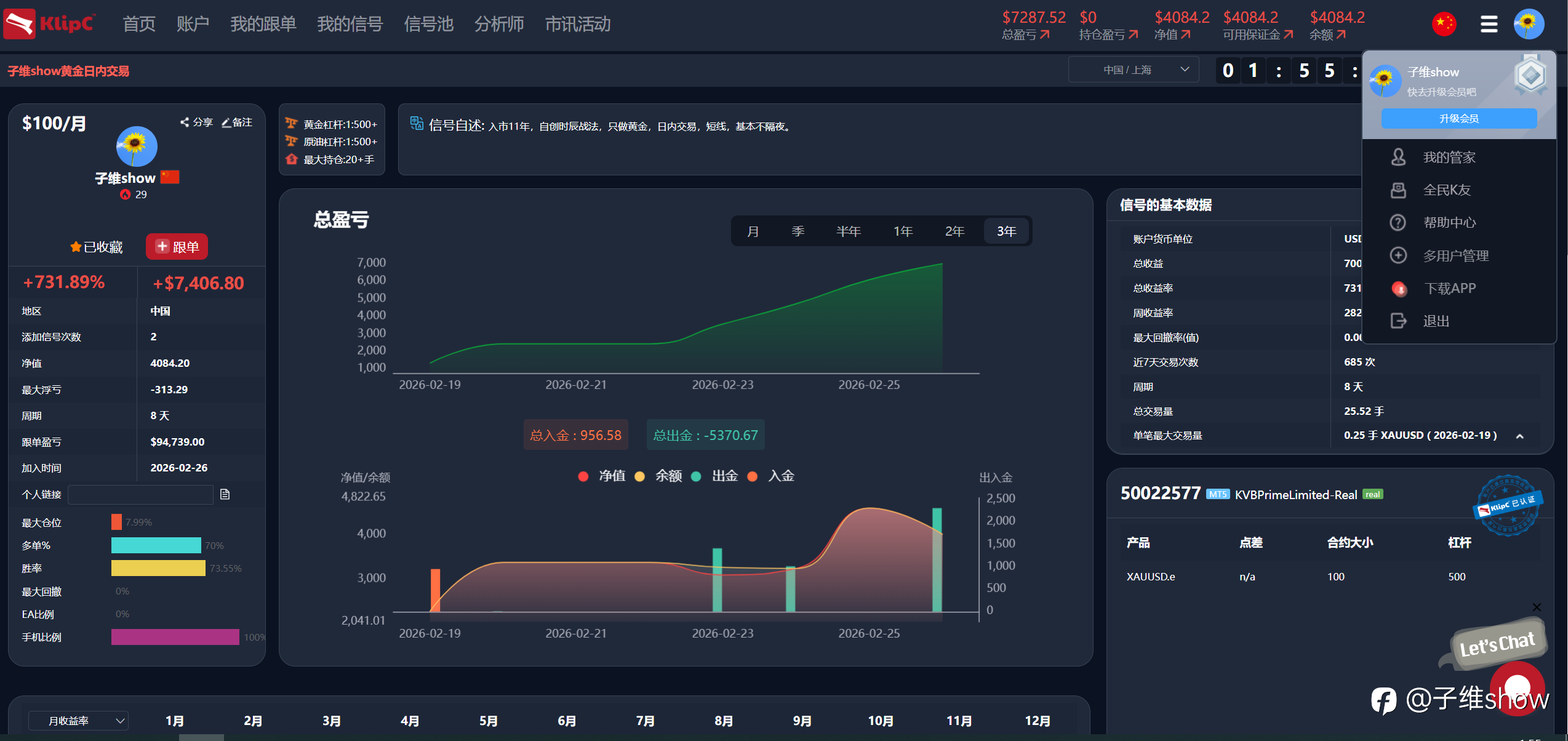
Task: Click the 个人链接 input field
Action: click(140, 494)
